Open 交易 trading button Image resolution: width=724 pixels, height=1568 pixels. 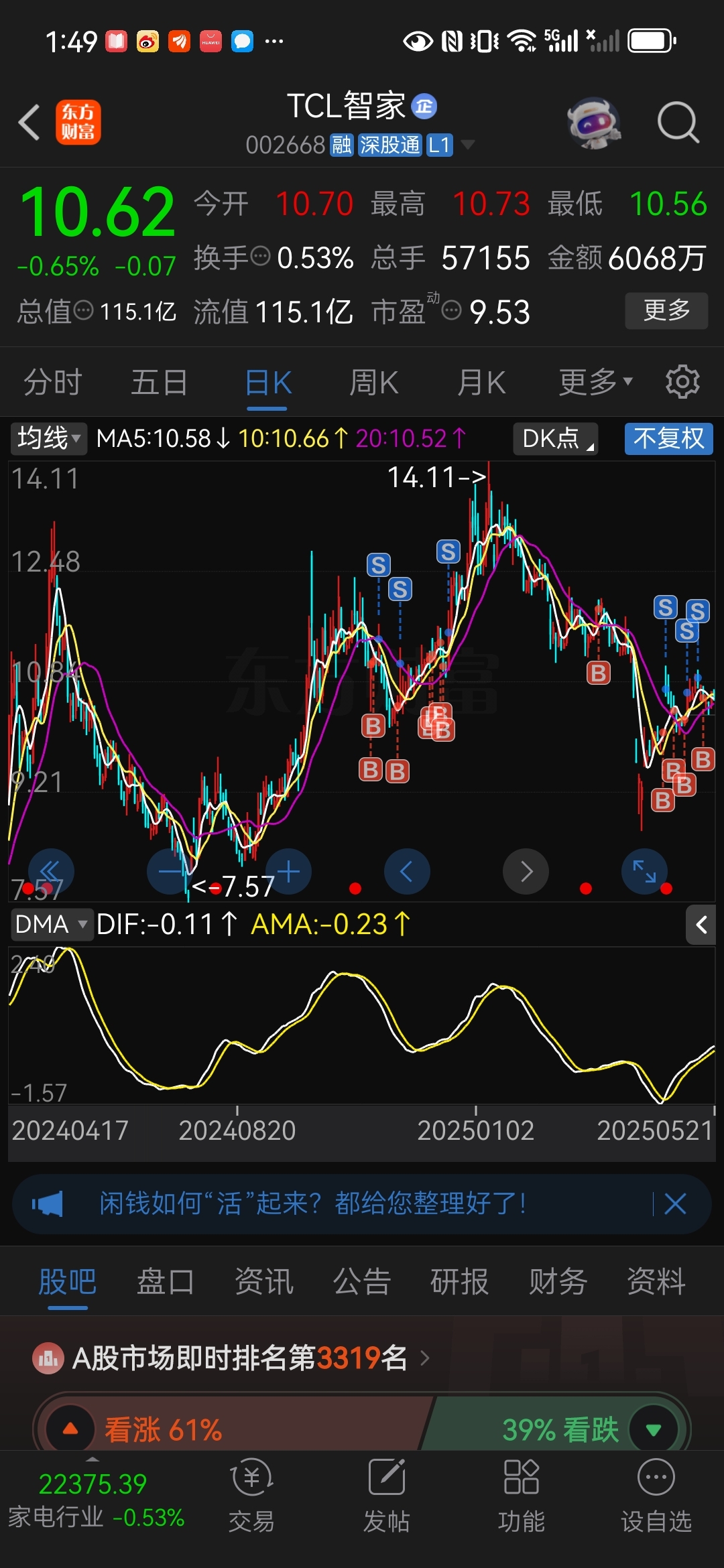[x=251, y=1496]
